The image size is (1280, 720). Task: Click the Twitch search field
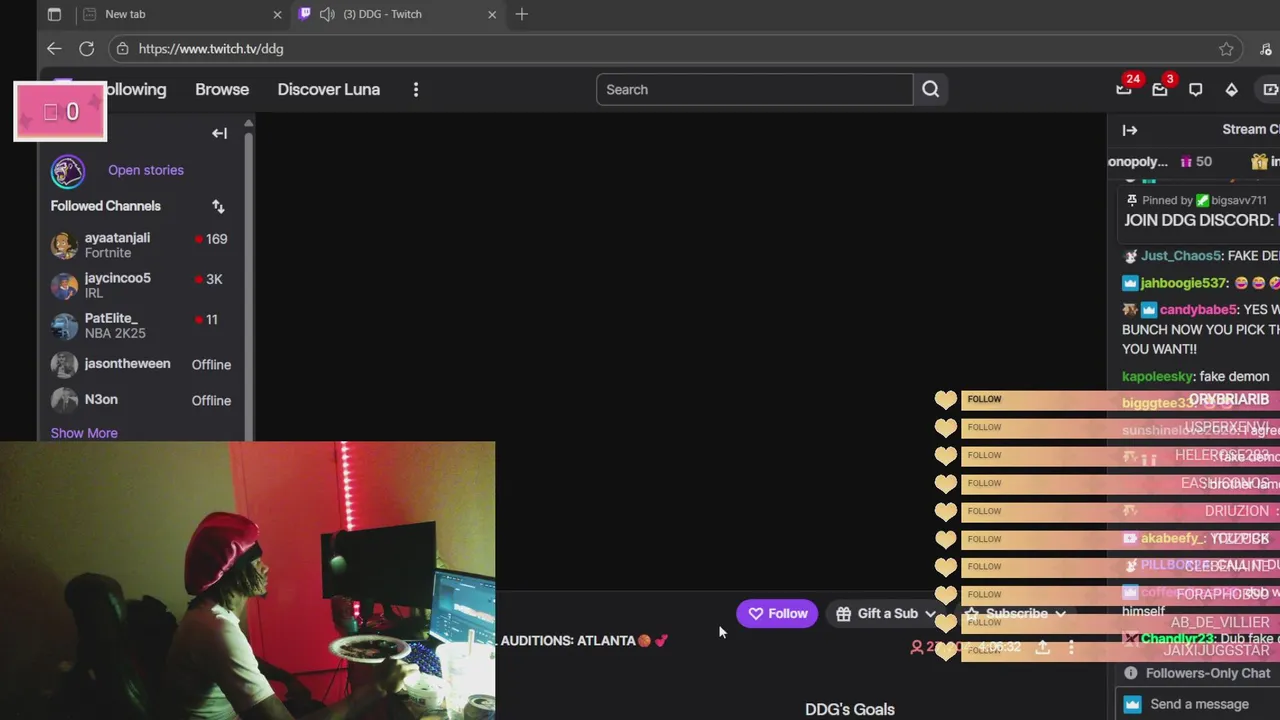[755, 89]
